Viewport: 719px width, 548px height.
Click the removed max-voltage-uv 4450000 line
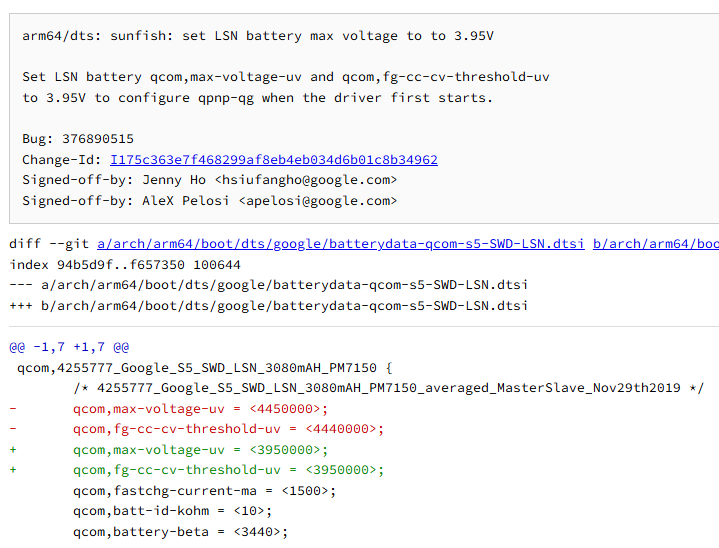point(200,409)
